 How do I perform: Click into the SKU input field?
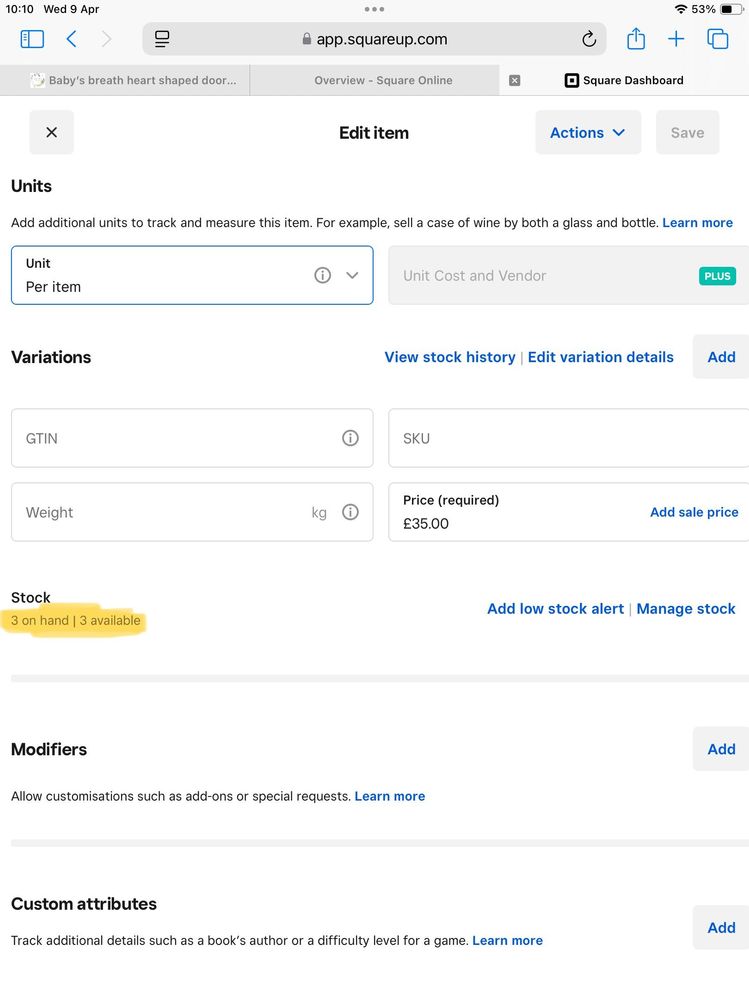coord(568,438)
